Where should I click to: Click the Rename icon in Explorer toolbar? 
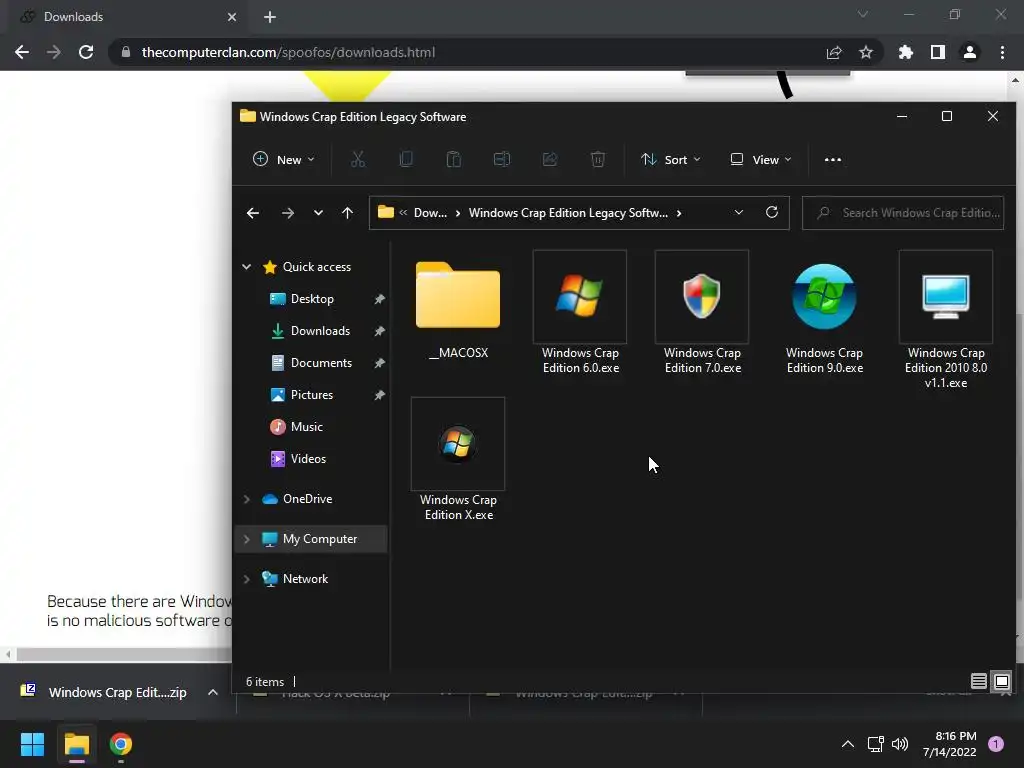tap(502, 159)
